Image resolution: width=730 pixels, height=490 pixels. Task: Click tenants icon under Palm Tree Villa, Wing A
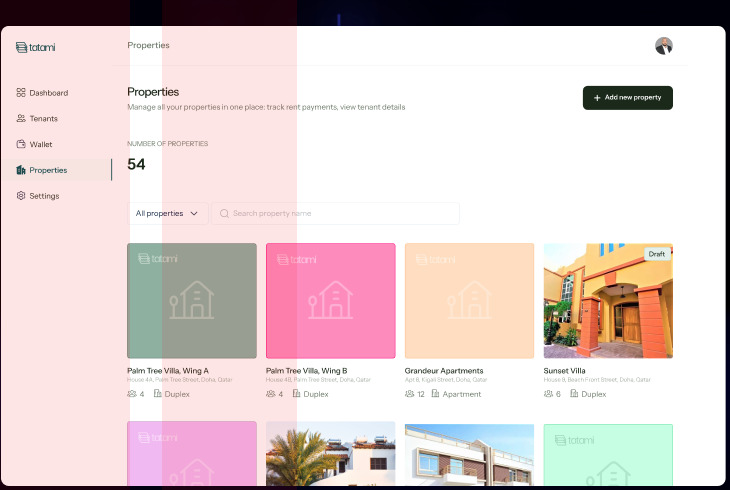pos(132,394)
